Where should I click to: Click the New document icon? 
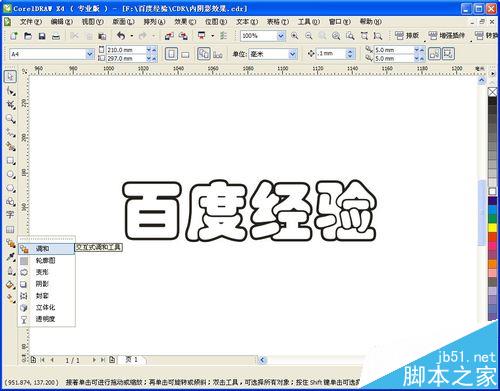[x=14, y=36]
